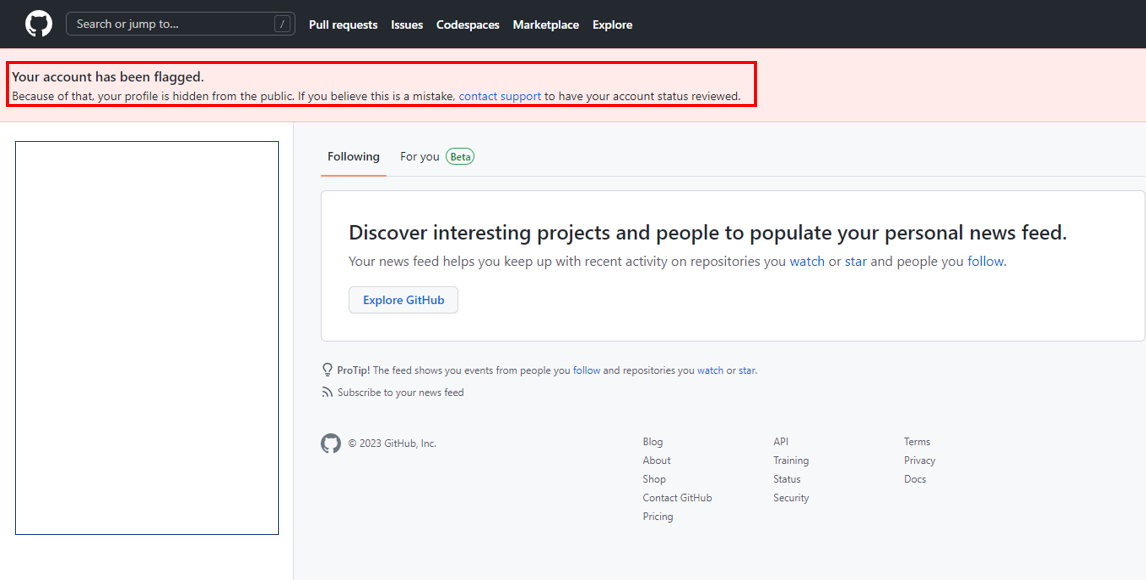This screenshot has width=1146, height=580.
Task: Switch to the For you Beta tab
Action: [436, 157]
